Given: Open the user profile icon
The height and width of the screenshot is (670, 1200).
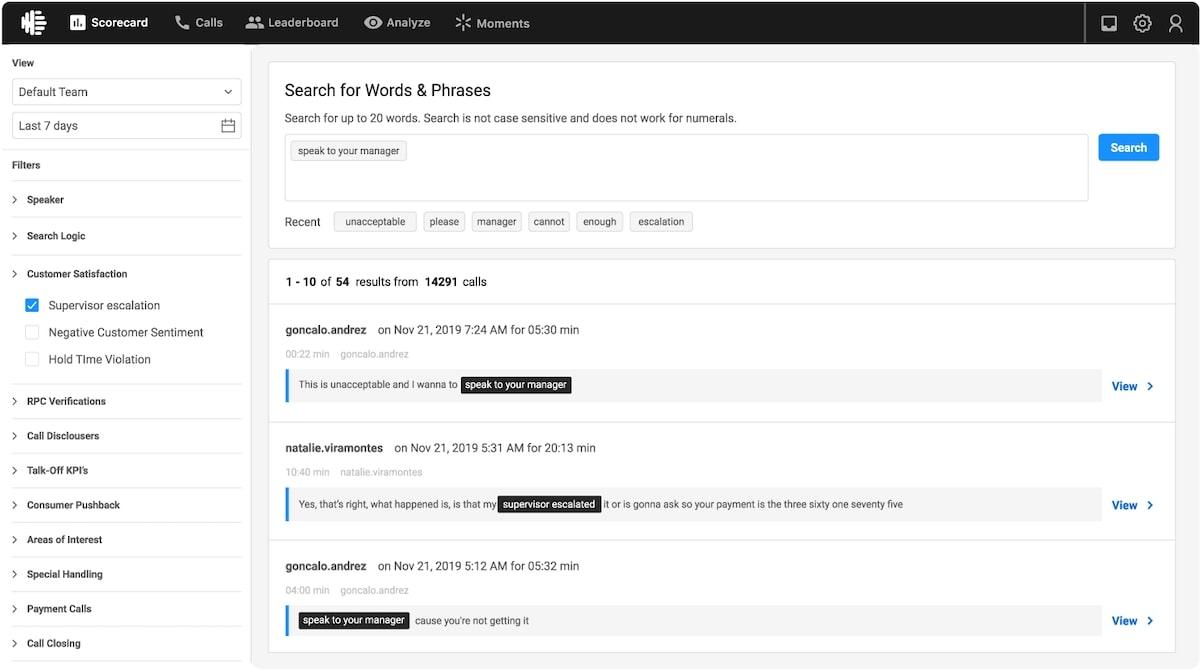Looking at the screenshot, I should coord(1176,23).
